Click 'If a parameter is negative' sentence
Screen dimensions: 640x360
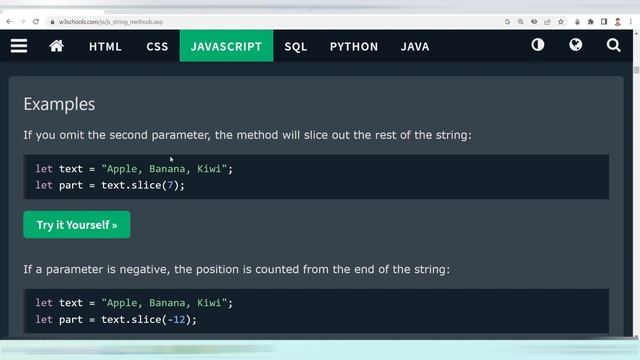[236, 269]
